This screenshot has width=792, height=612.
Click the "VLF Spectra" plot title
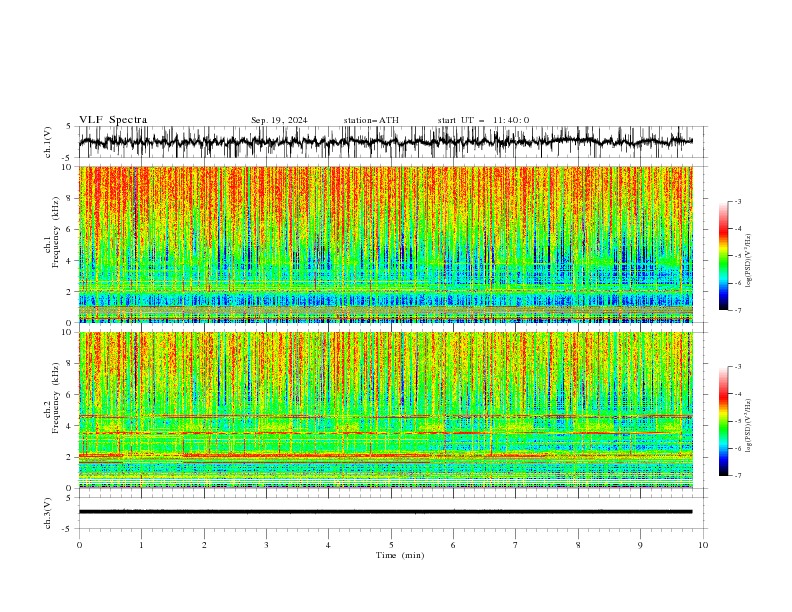click(x=113, y=120)
